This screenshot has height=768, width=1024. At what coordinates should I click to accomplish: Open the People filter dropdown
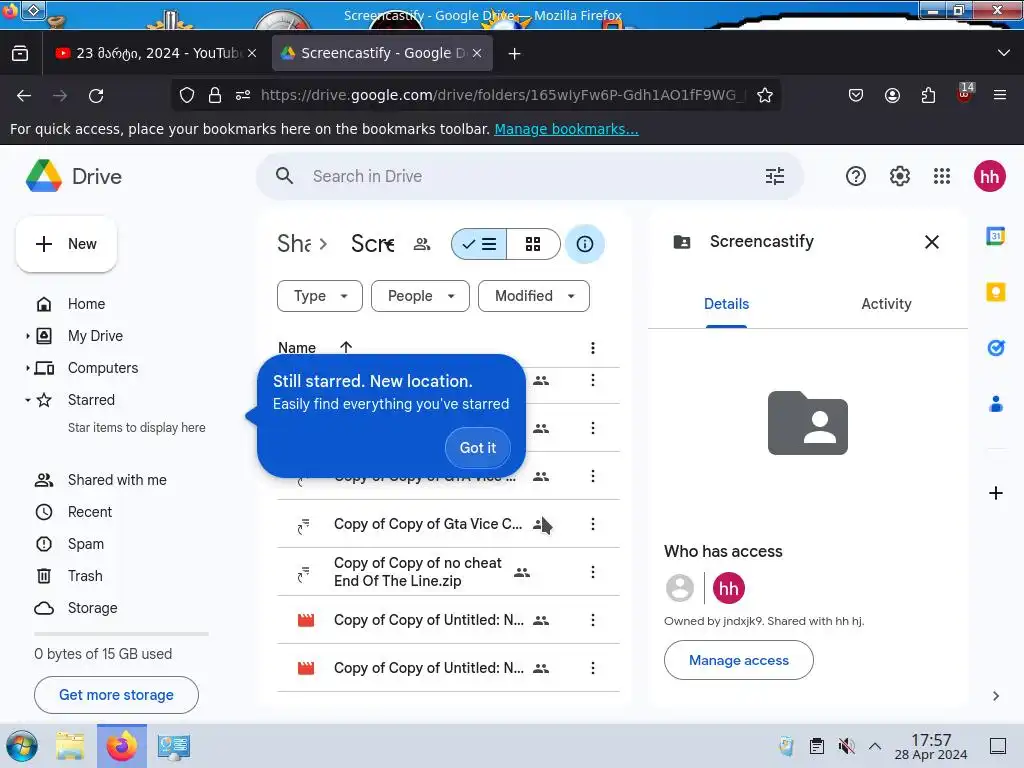420,296
